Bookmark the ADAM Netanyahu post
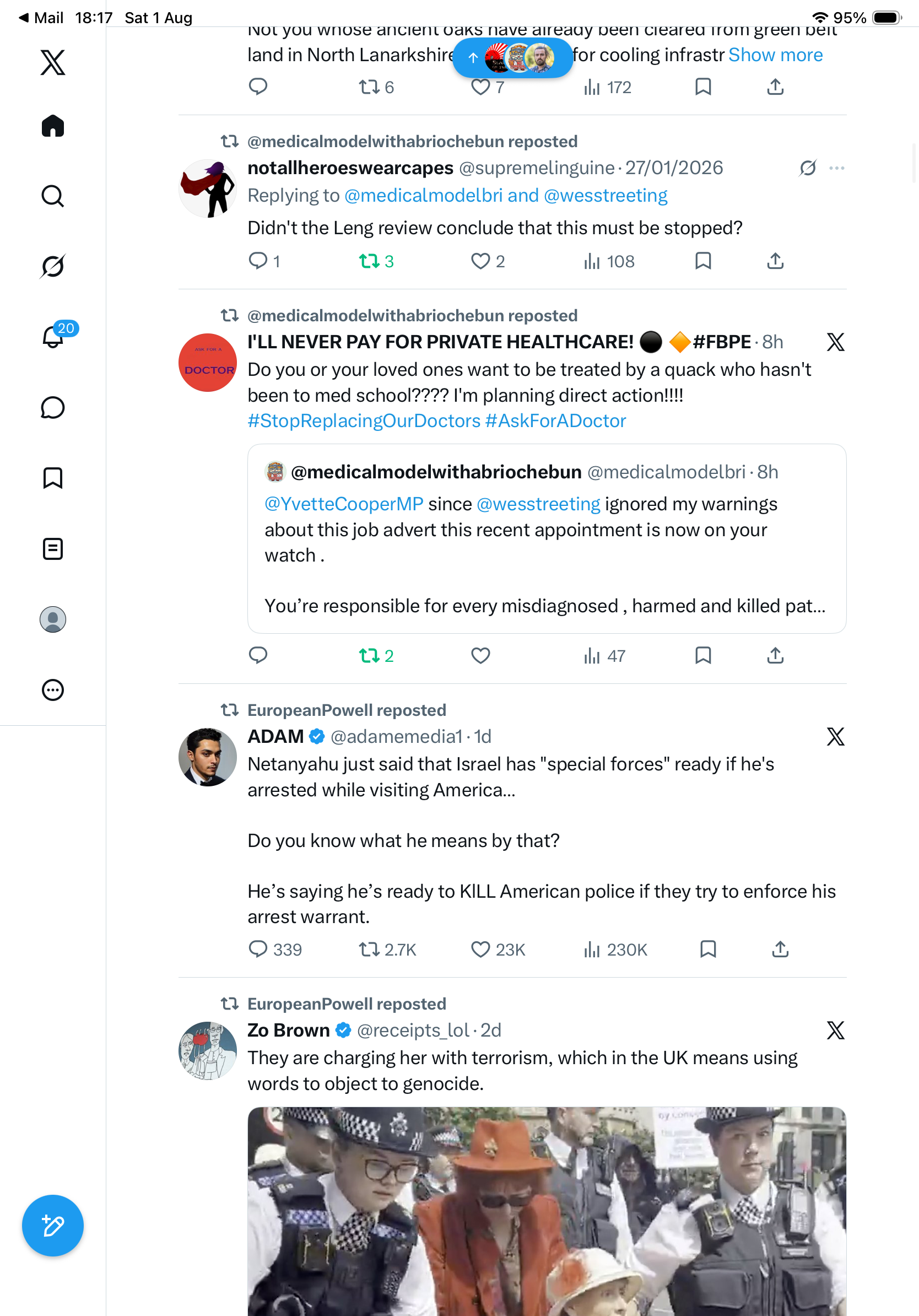The height and width of the screenshot is (1316, 919). [x=708, y=949]
